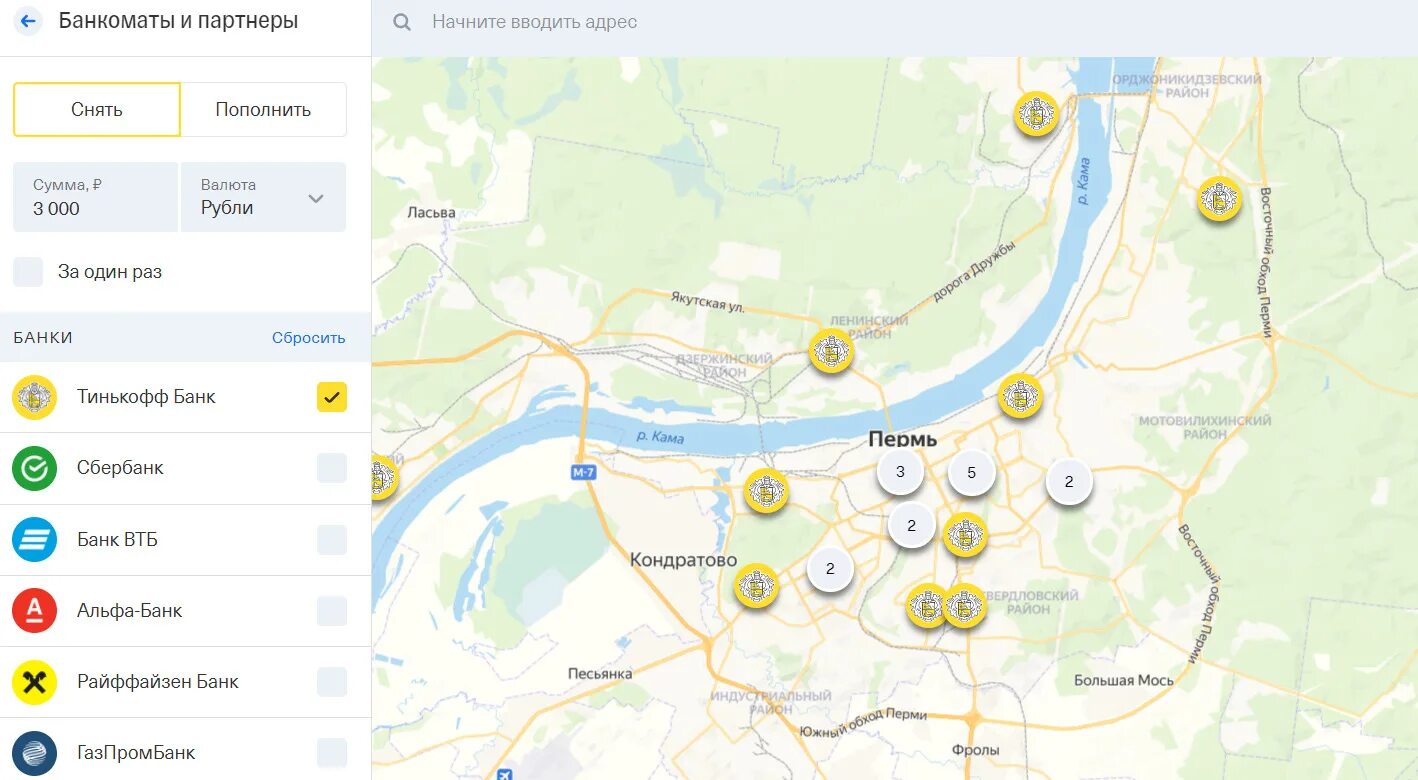Expand the cluster of 5 ATMs
Viewport: 1418px width, 780px height.
coord(971,473)
